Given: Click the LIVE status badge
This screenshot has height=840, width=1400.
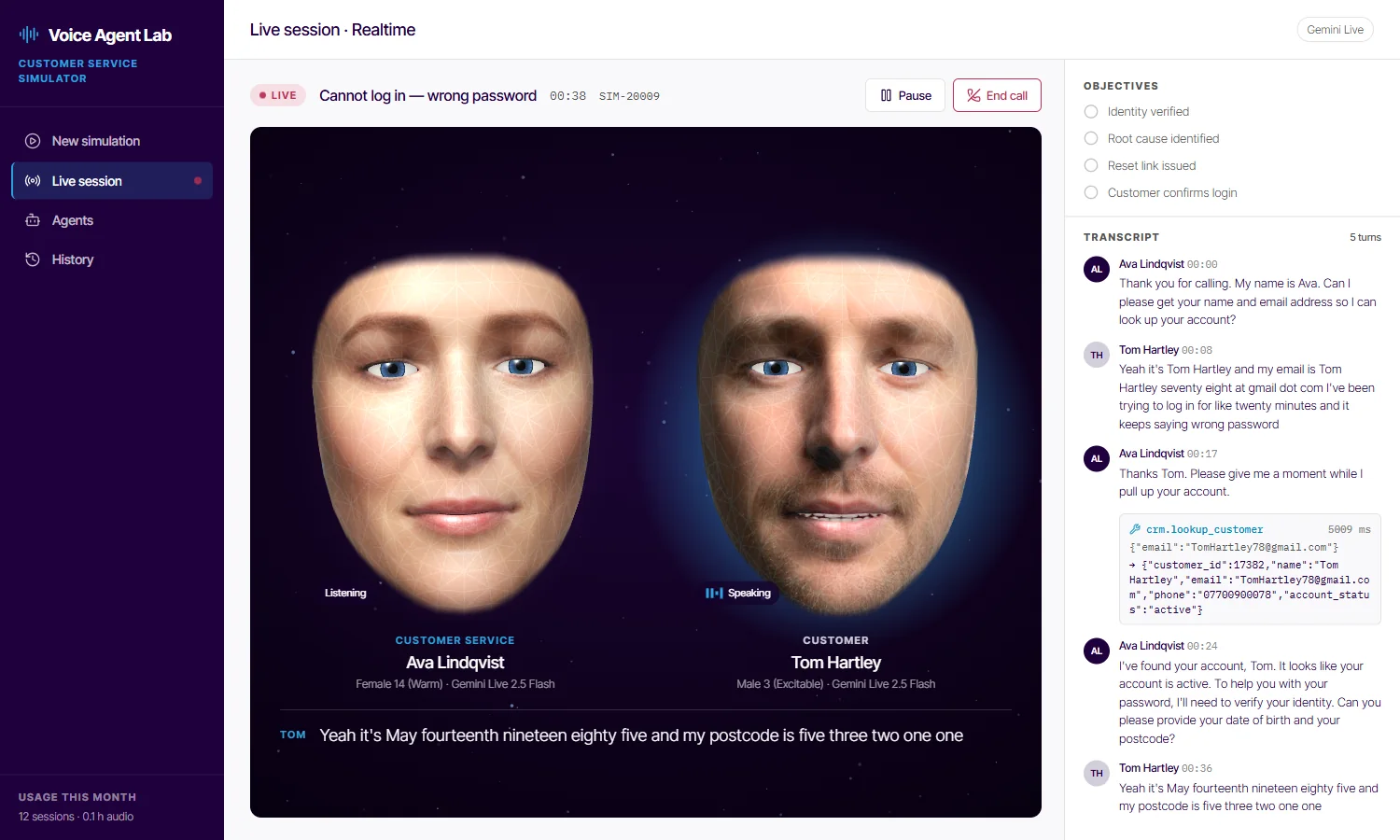Looking at the screenshot, I should point(278,95).
